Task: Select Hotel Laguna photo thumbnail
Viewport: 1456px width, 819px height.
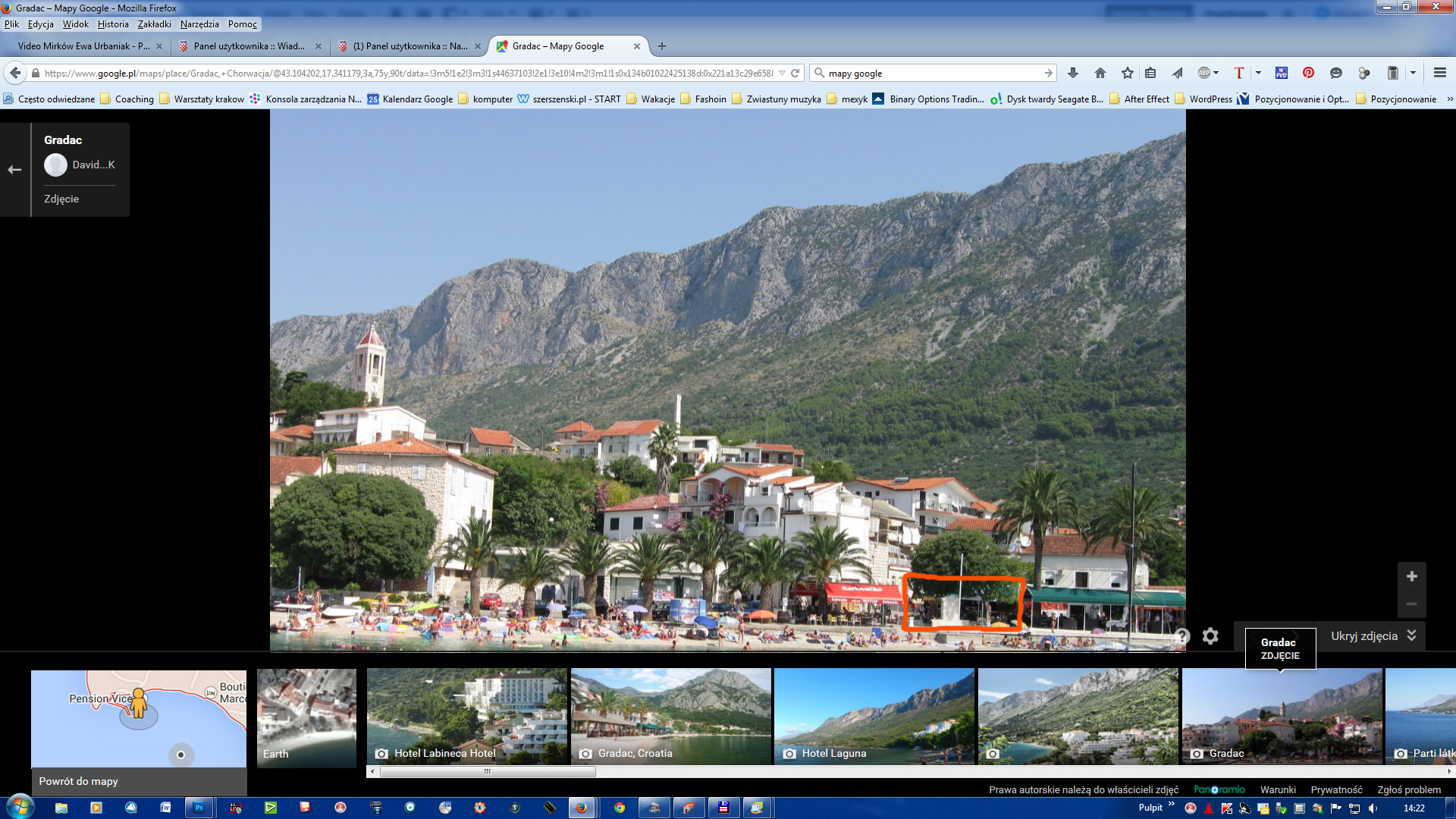Action: (874, 716)
